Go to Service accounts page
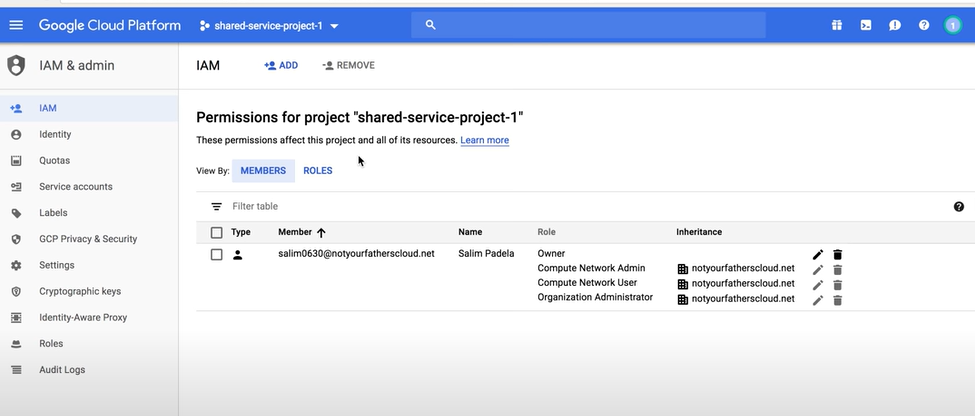Screen dimensions: 975x416 point(89,187)
